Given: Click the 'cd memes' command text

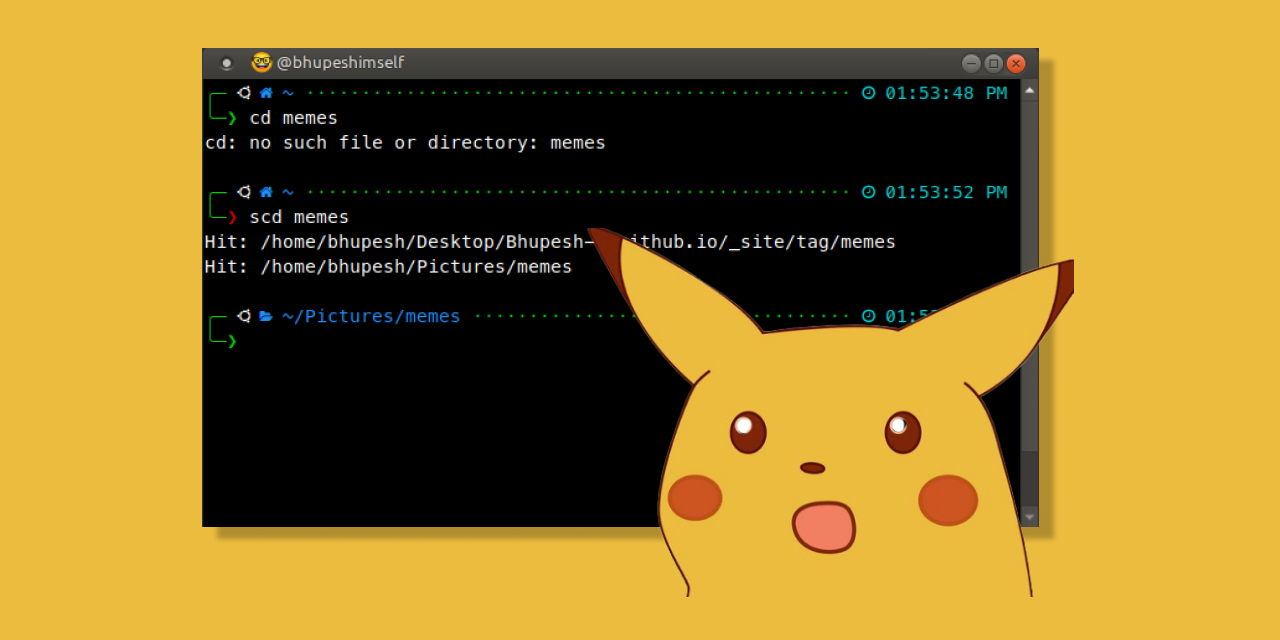Looking at the screenshot, I should (294, 118).
